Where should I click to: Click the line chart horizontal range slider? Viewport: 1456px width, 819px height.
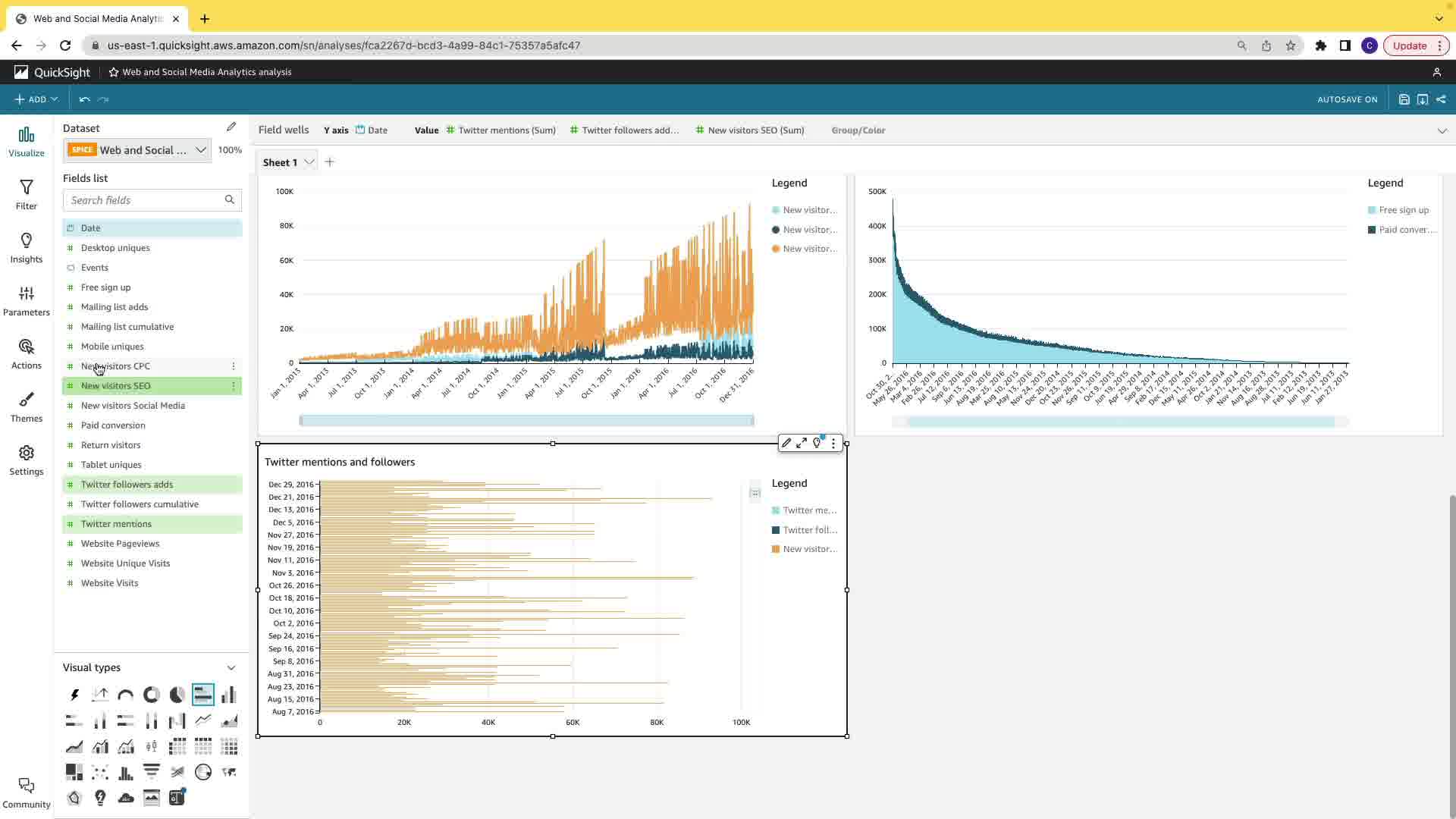point(526,420)
